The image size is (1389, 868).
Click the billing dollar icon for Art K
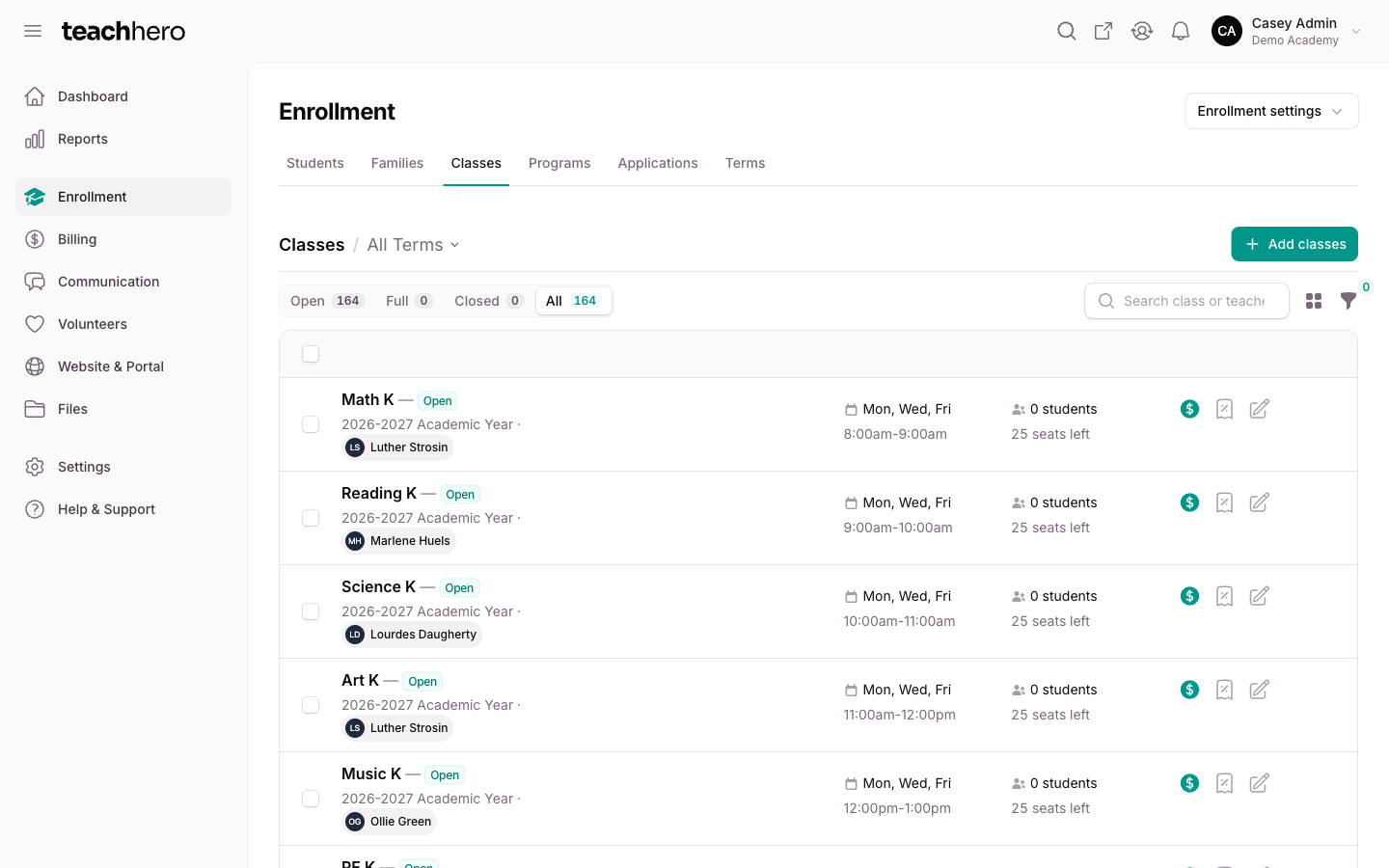click(x=1189, y=690)
